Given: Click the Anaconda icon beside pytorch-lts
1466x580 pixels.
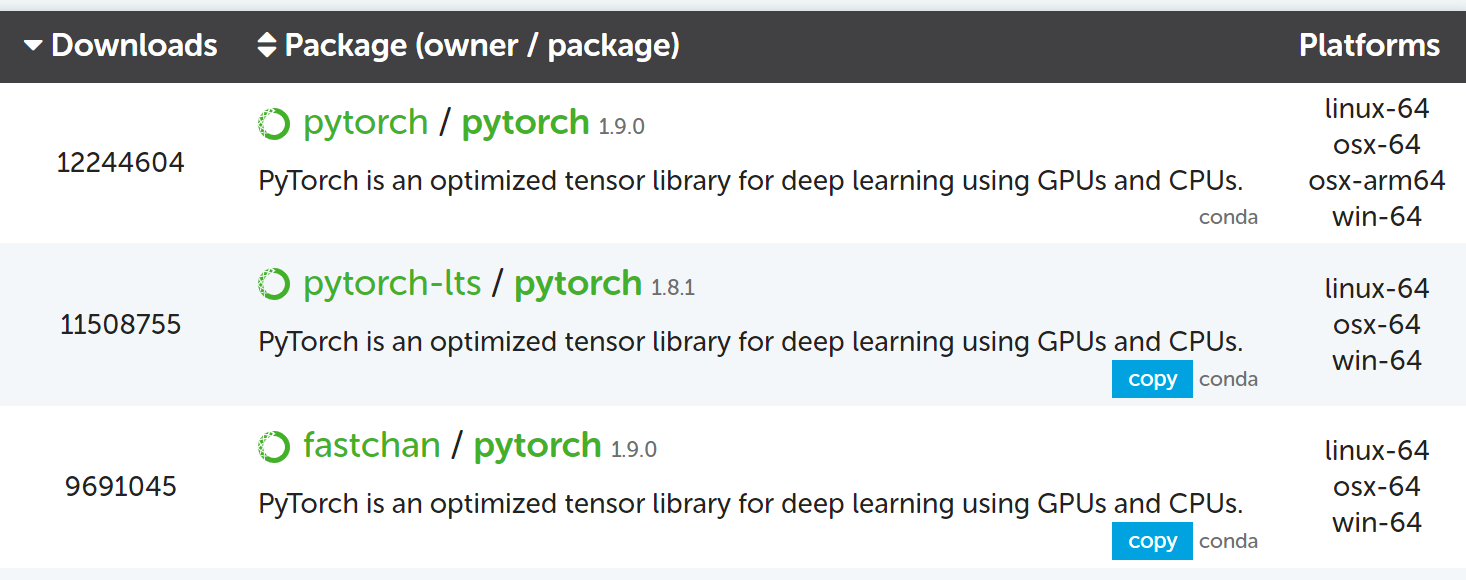Looking at the screenshot, I should click(273, 285).
